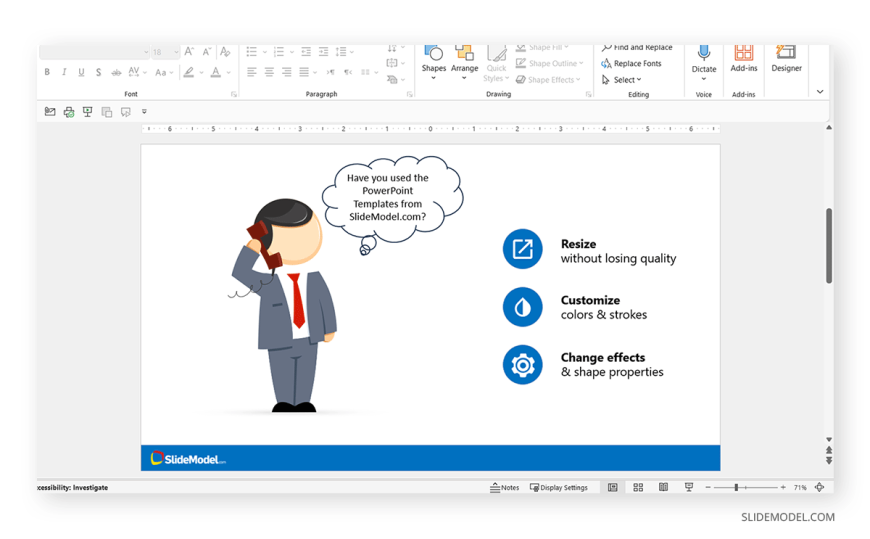Screen dimensions: 870x539
Task: Toggle Underline formatting
Action: 82,72
